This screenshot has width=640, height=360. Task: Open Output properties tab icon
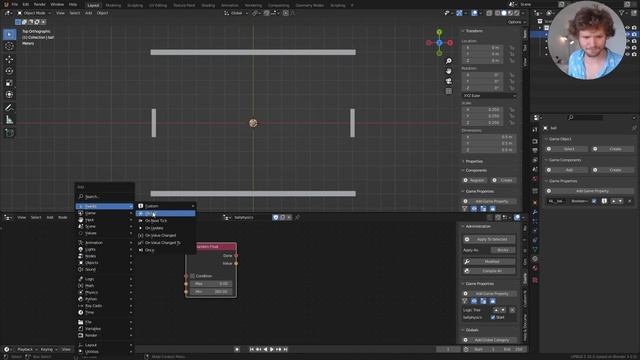tap(535, 151)
